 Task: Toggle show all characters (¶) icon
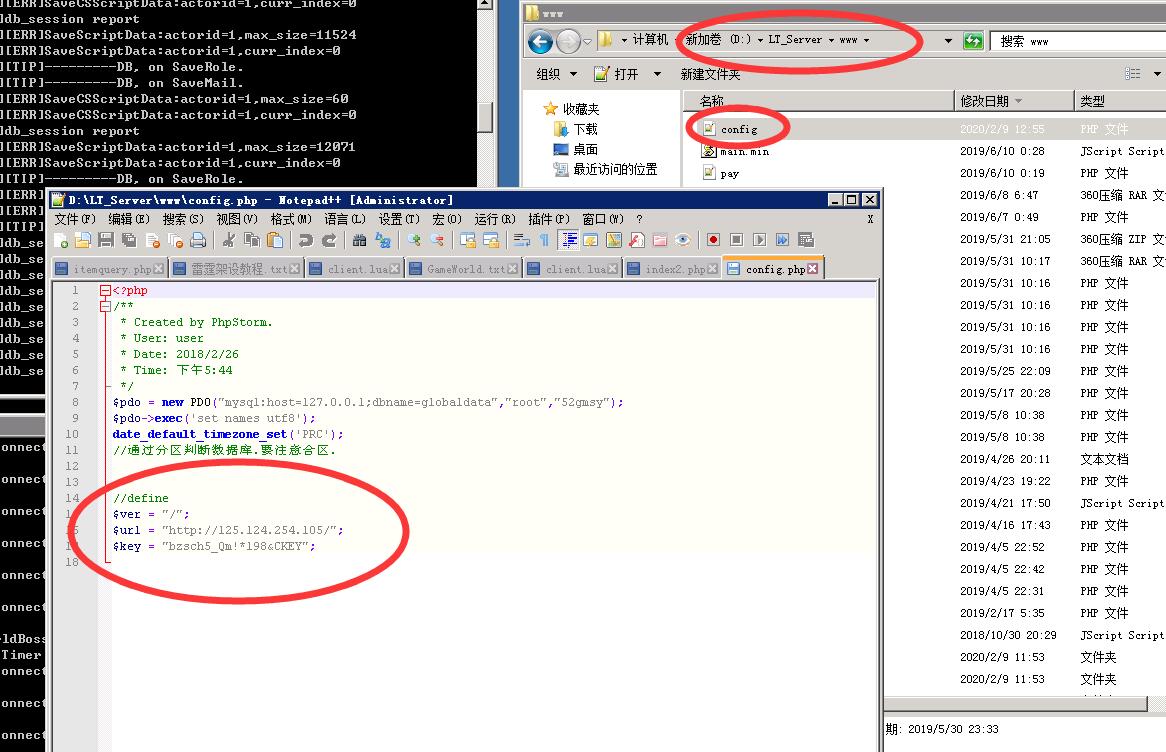click(x=544, y=240)
